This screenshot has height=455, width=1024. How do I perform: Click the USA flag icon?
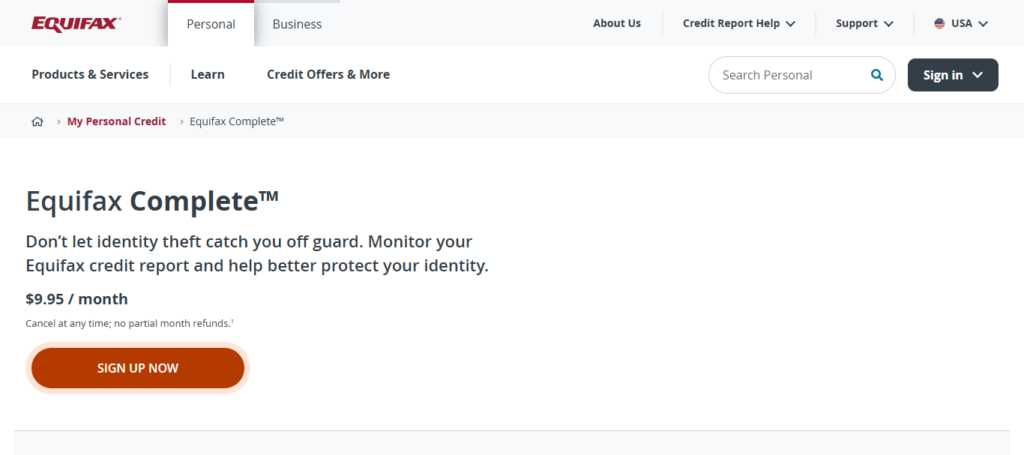[x=940, y=24]
